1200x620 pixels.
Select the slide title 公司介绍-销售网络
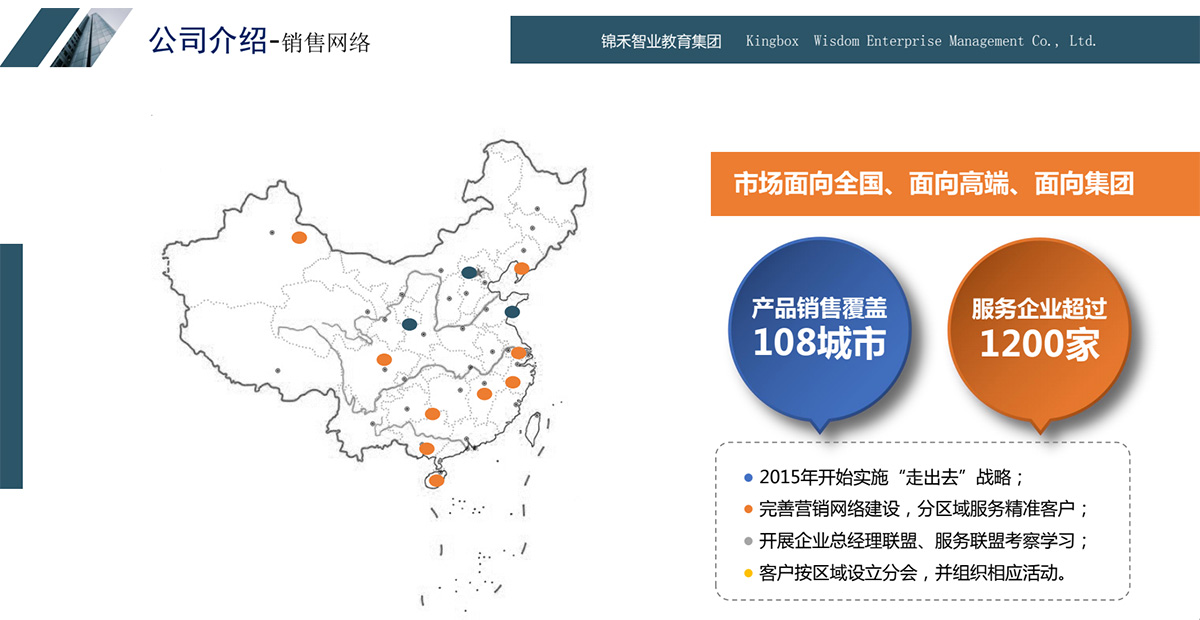click(260, 41)
